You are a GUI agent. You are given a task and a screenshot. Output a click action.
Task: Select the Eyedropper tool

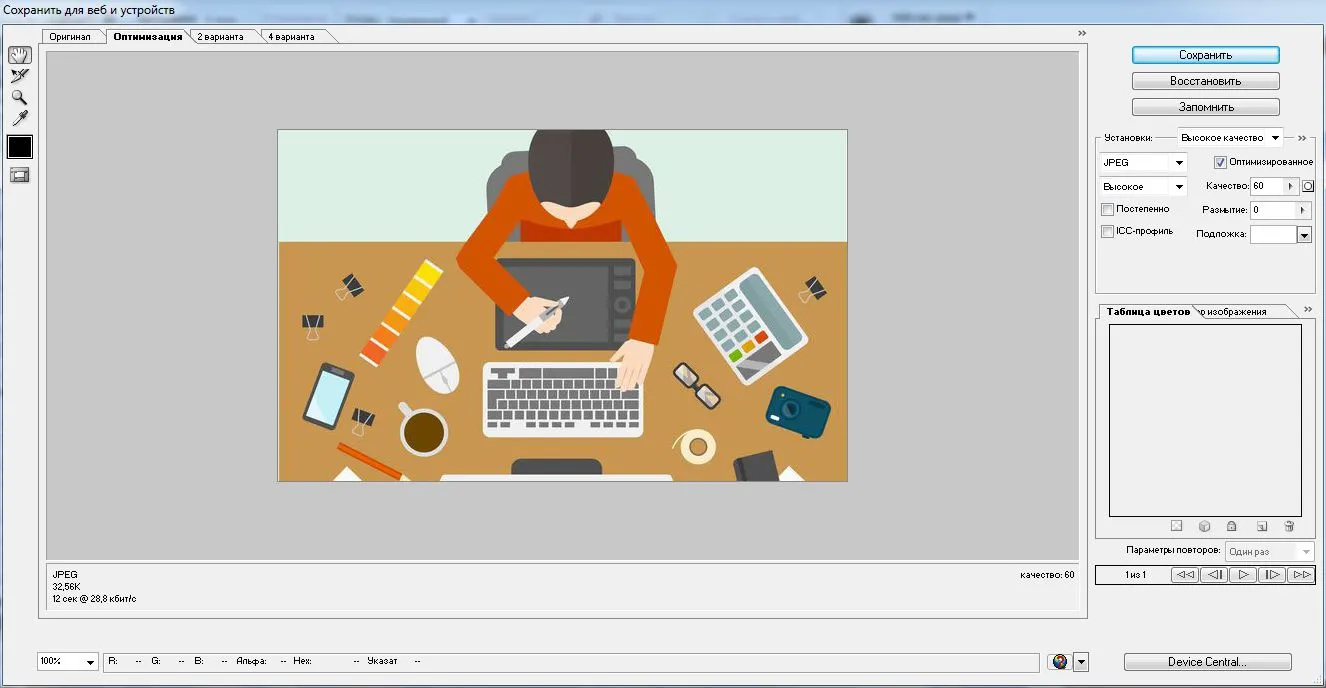[x=20, y=118]
